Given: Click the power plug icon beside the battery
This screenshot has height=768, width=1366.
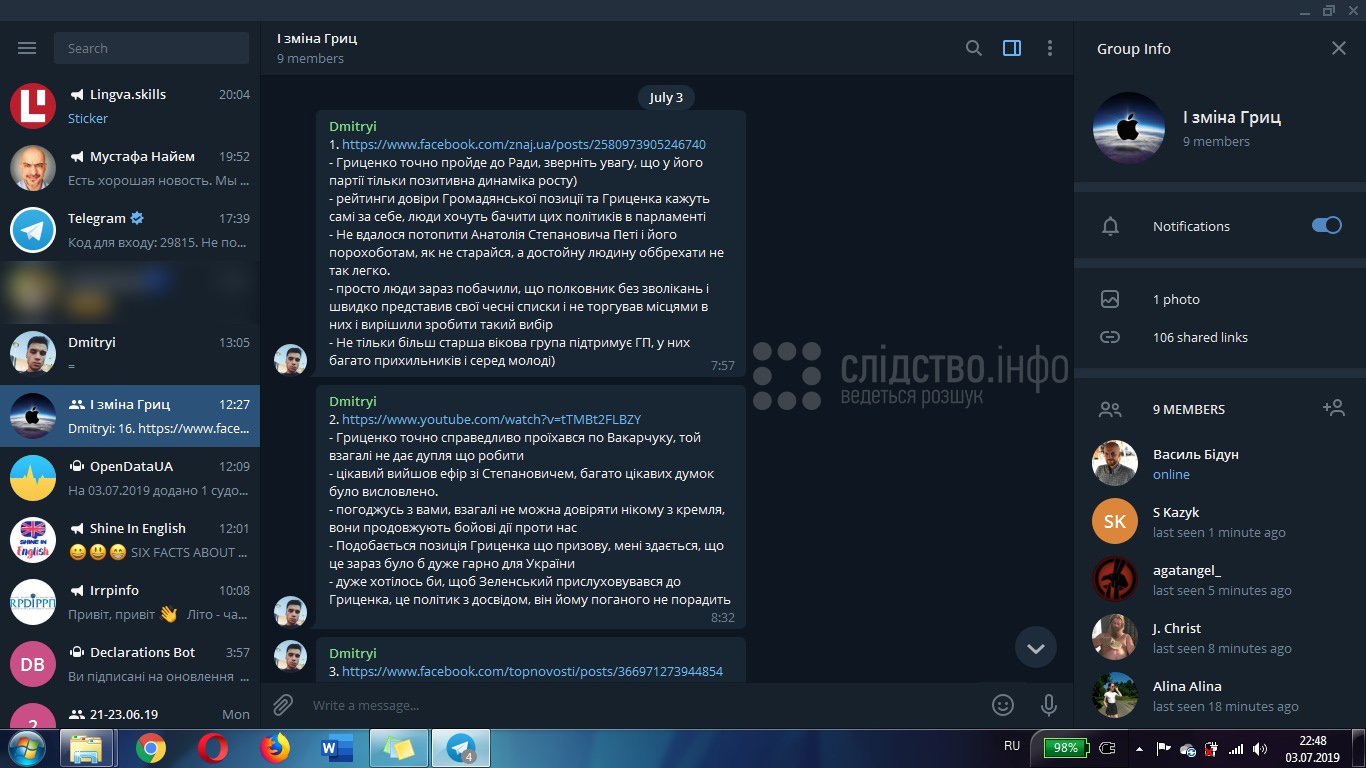Looking at the screenshot, I should pyautogui.click(x=1108, y=748).
